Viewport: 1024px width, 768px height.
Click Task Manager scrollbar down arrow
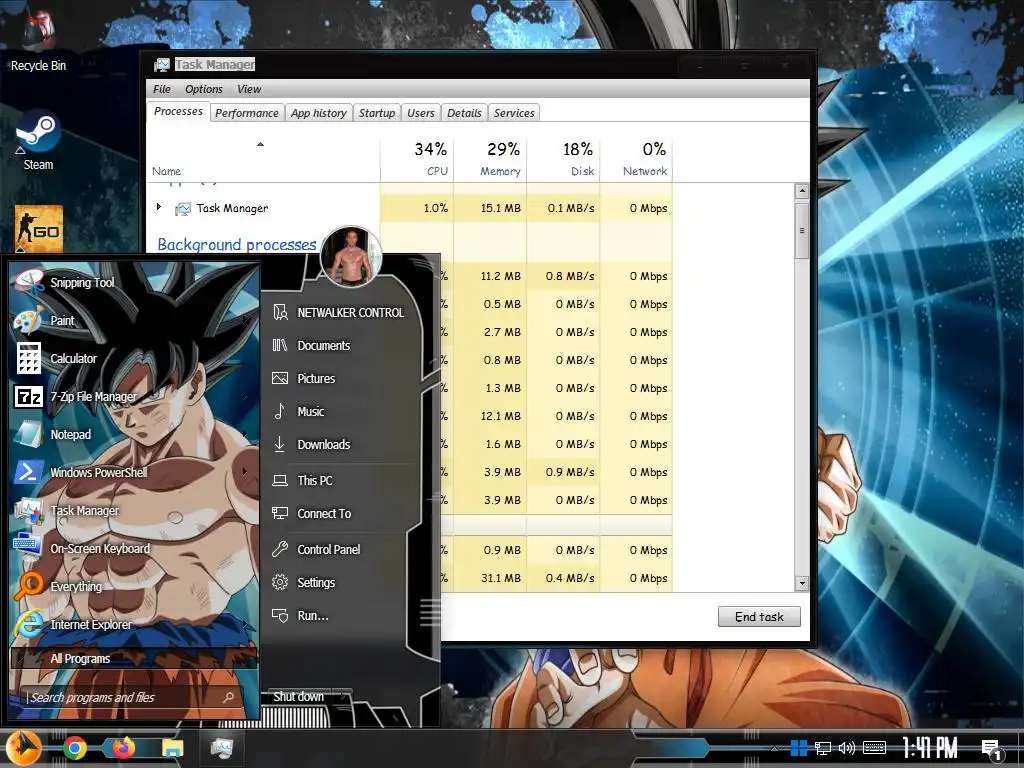pos(802,584)
